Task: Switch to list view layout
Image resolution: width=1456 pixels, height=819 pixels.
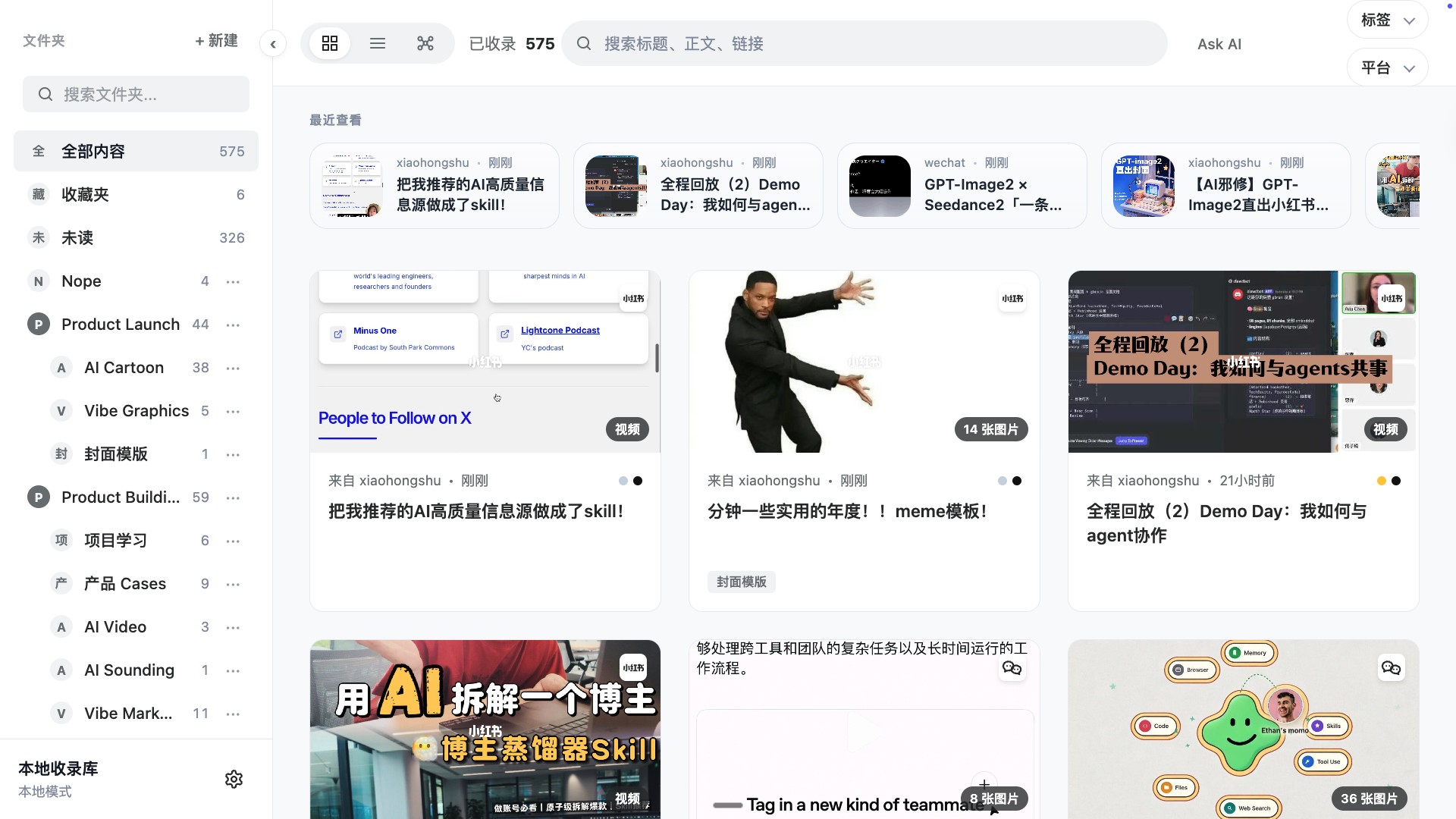Action: [x=378, y=44]
